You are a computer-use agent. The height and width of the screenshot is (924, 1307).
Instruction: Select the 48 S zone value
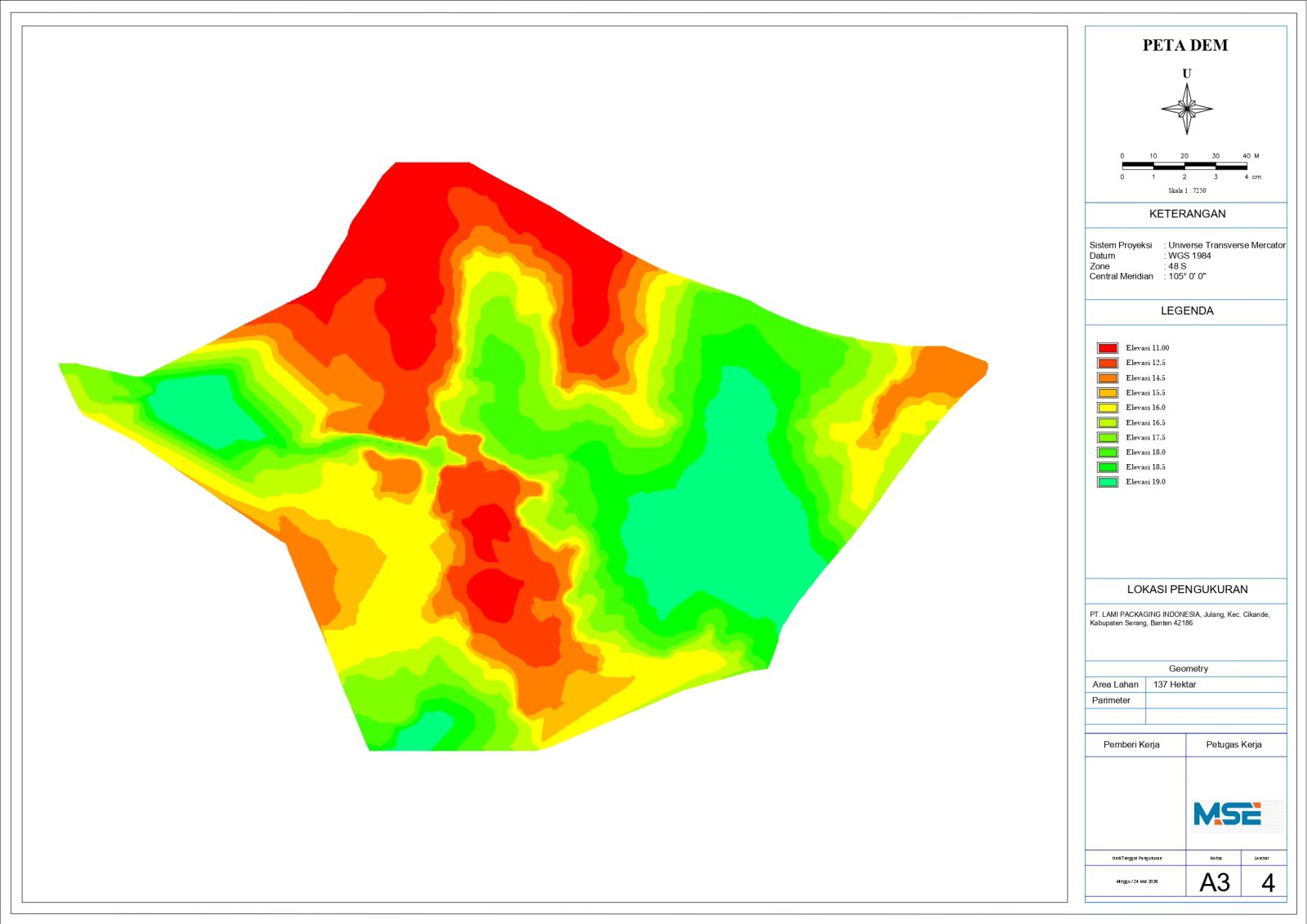1177,266
